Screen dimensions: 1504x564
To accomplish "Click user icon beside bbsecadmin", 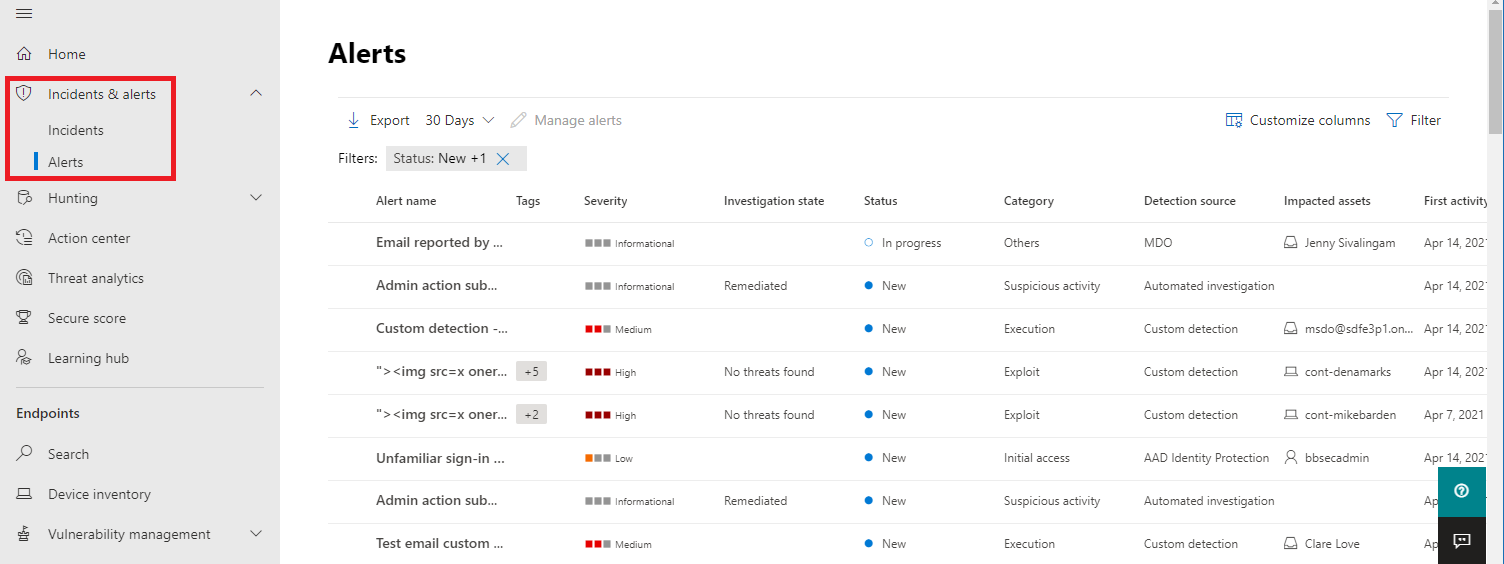I will click(x=1291, y=458).
